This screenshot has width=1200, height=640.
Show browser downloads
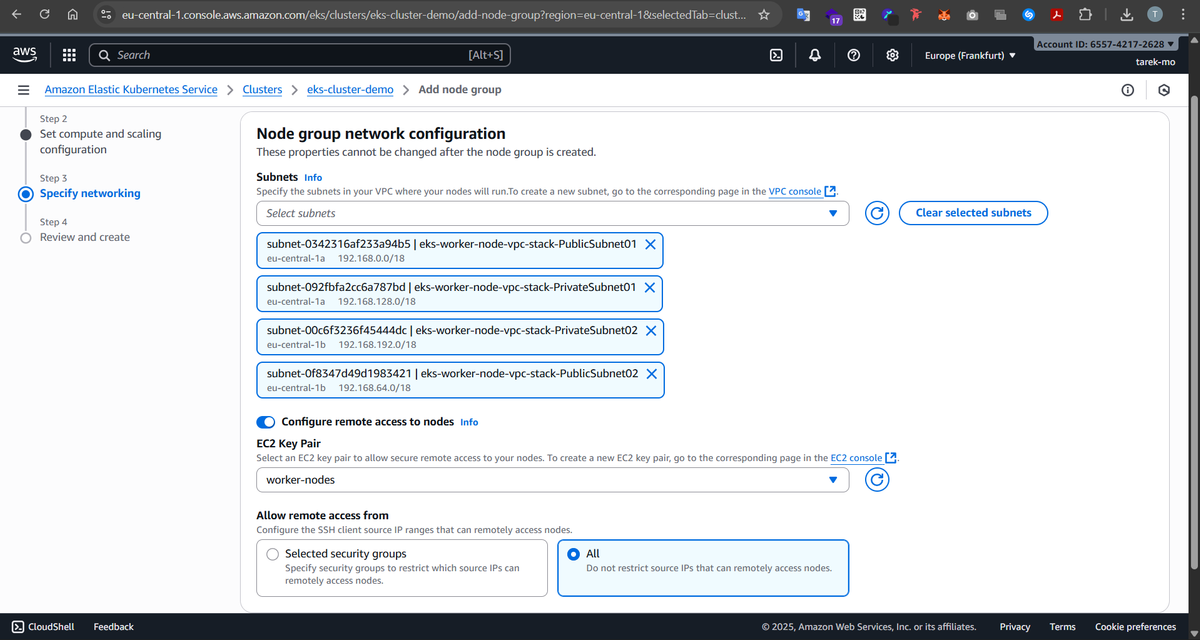(1127, 15)
